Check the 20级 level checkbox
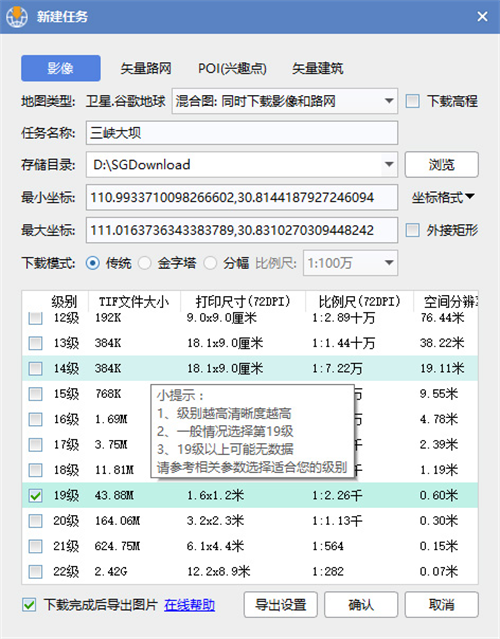 35,521
